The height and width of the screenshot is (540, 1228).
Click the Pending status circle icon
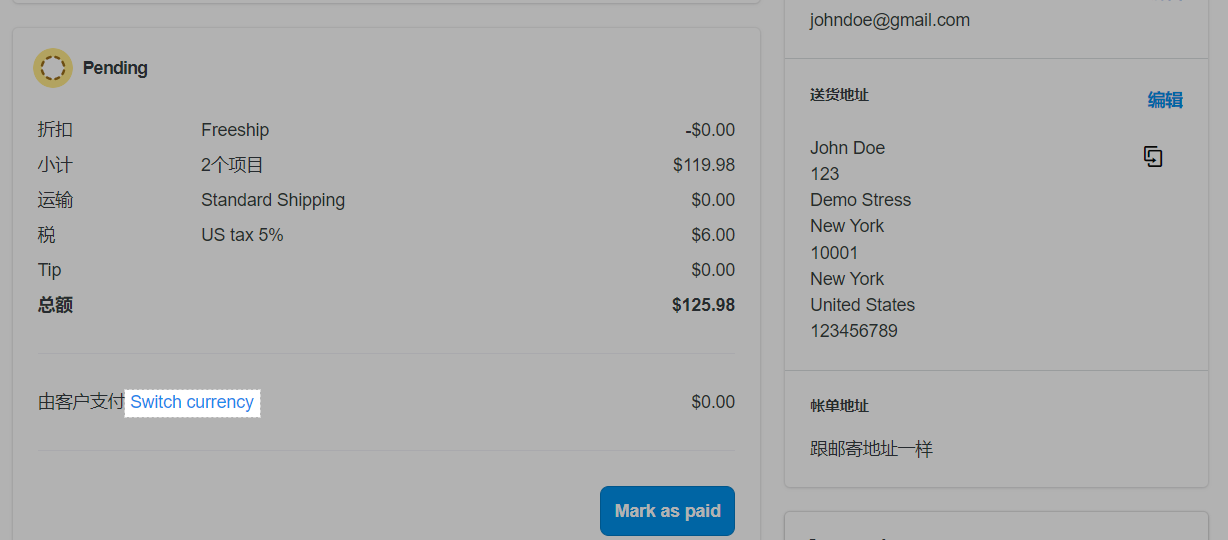coord(53,68)
